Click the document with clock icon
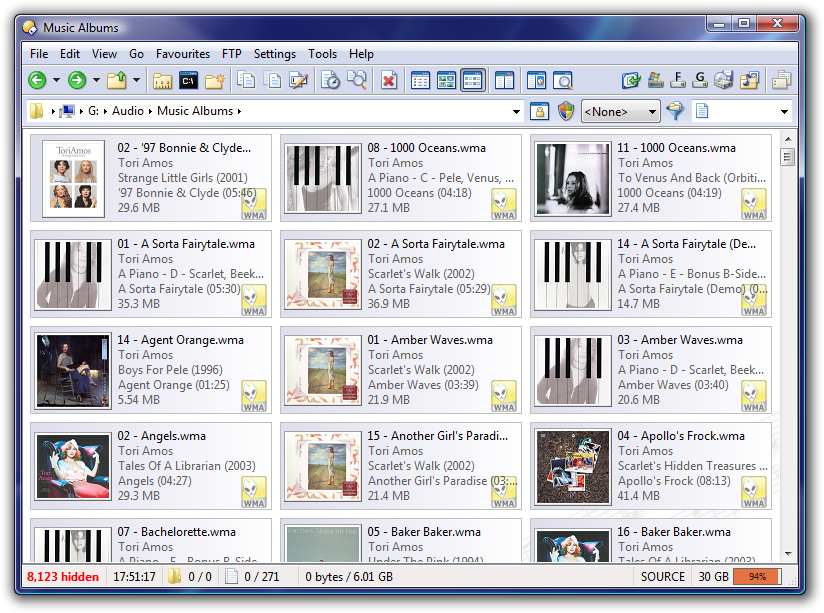Viewport: 824px width, 613px height. pyautogui.click(x=330, y=80)
